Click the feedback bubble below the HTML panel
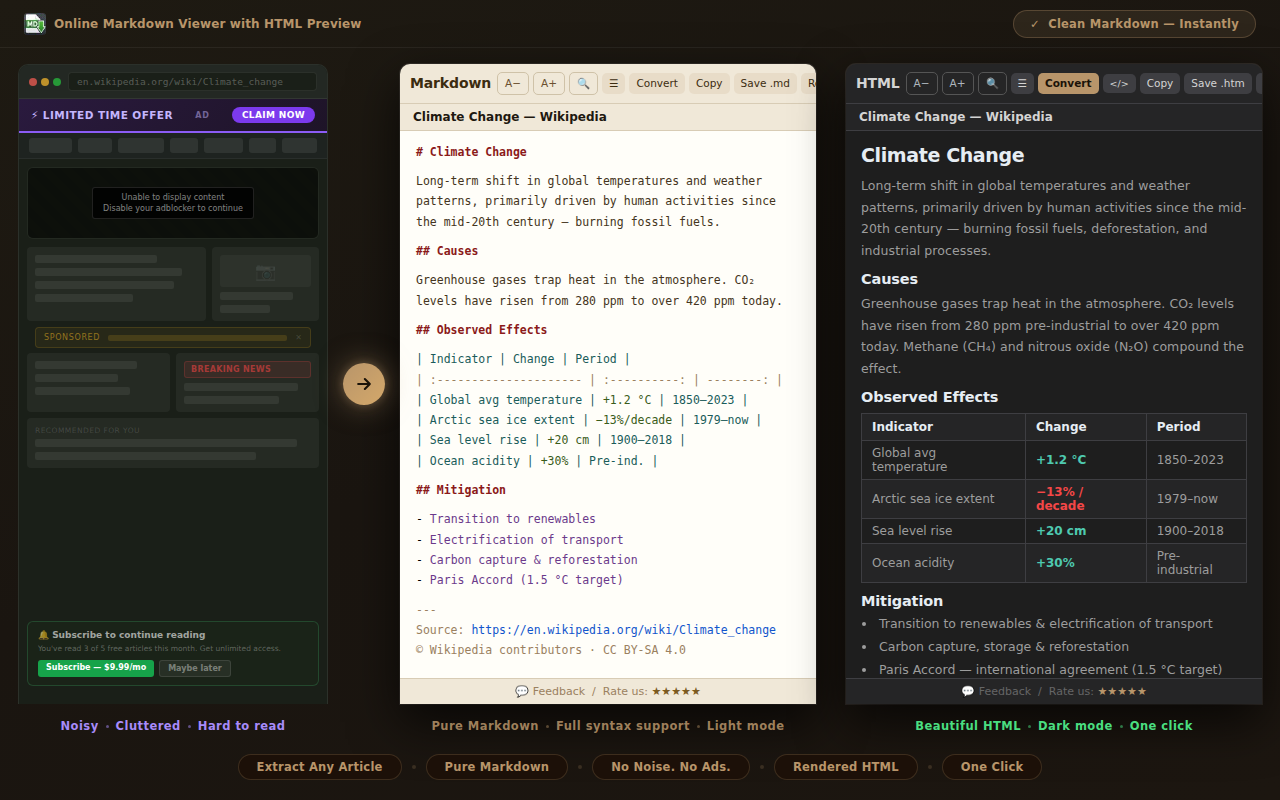 966,690
